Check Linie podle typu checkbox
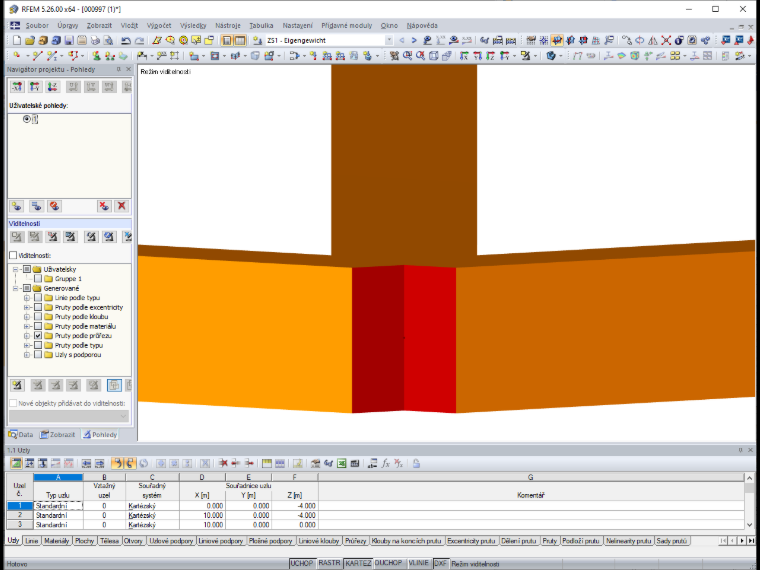760x570 pixels. pyautogui.click(x=38, y=298)
